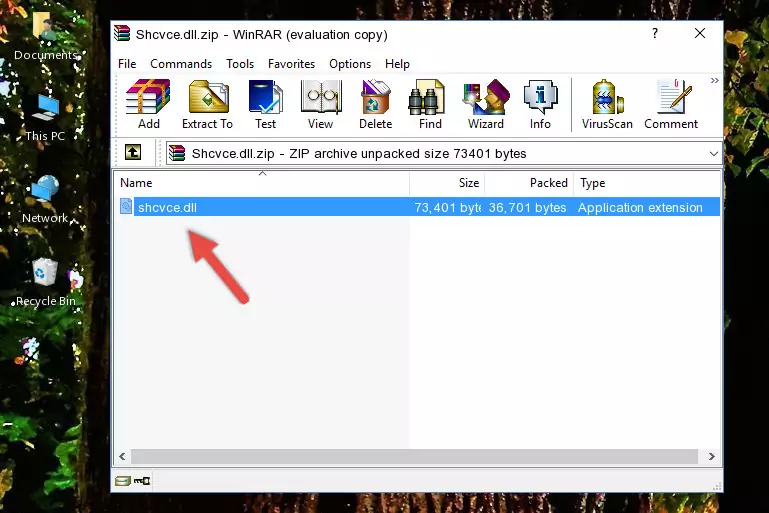Open the archive path dropdown

pyautogui.click(x=714, y=154)
